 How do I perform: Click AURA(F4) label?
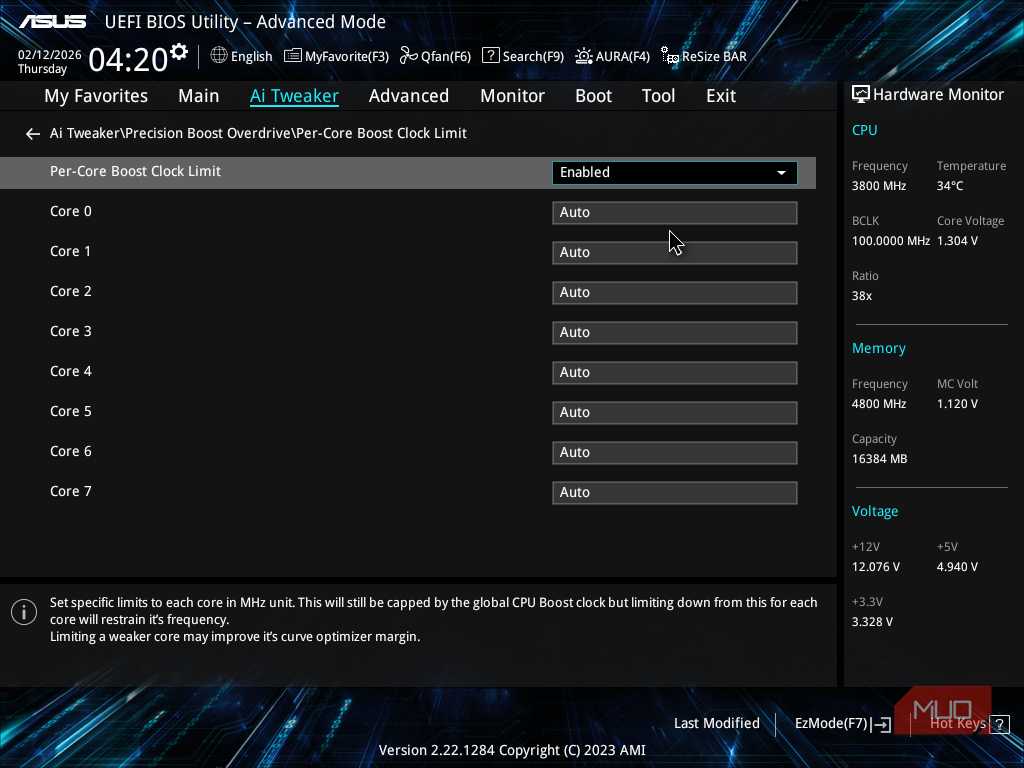(x=622, y=57)
